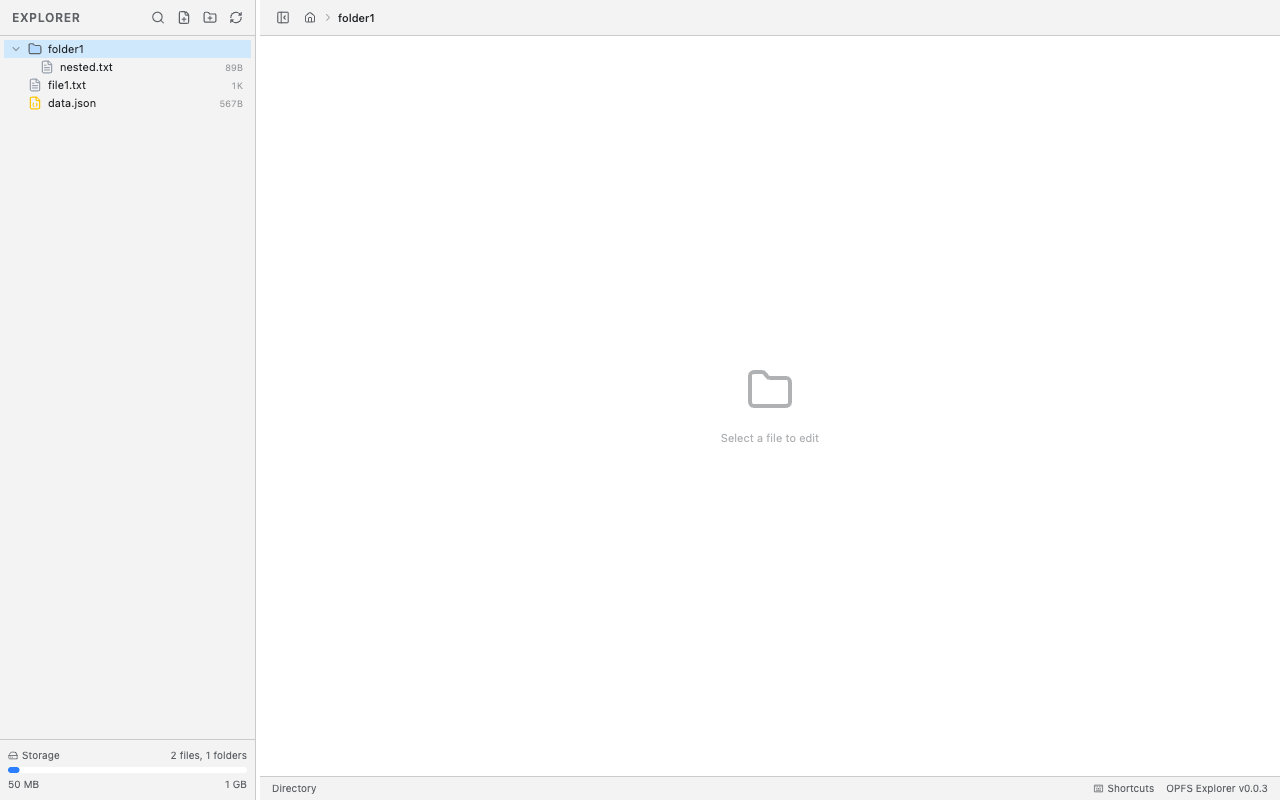Select nested.txt inside folder1
The image size is (1280, 800).
[86, 67]
